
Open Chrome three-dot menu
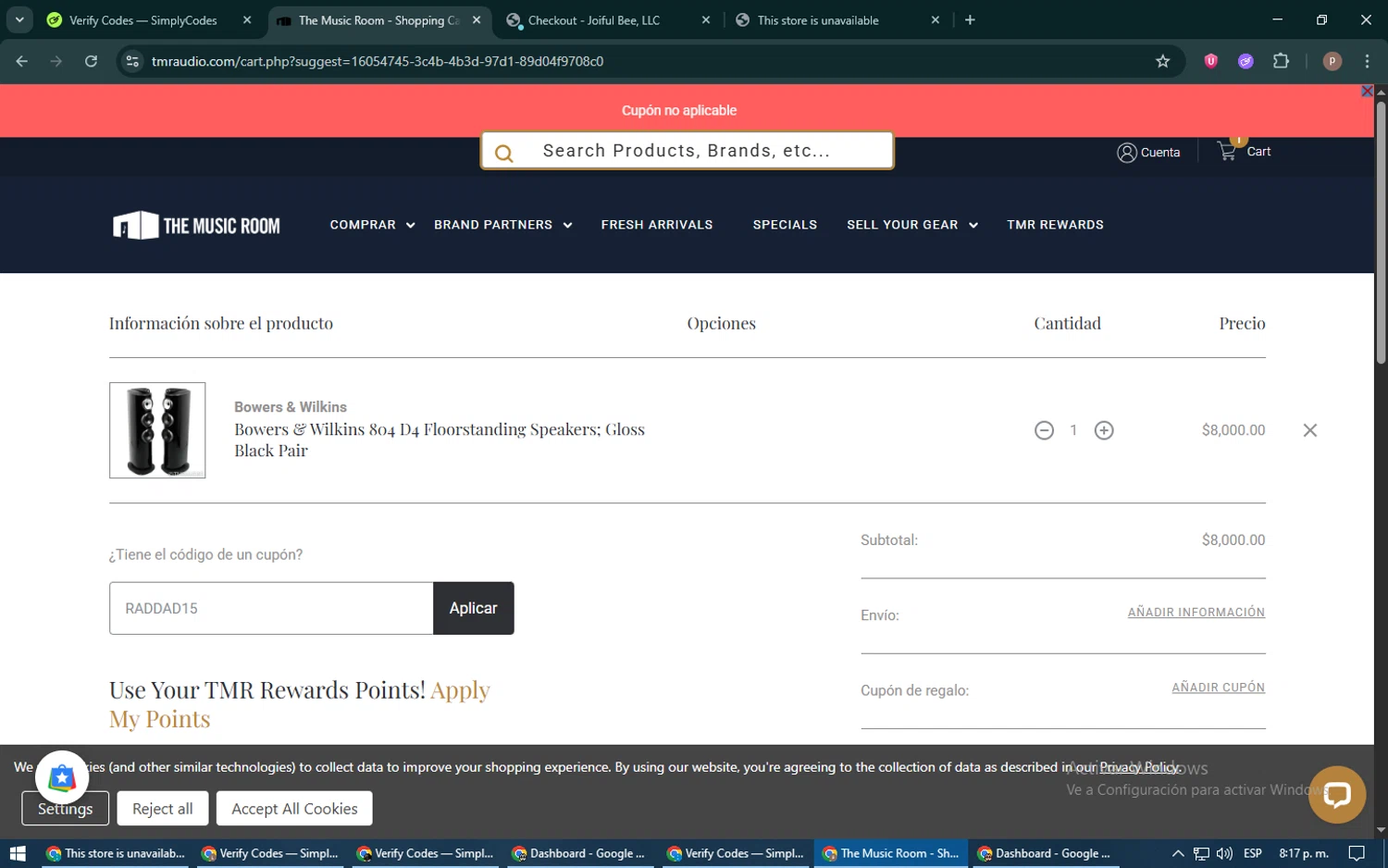(x=1367, y=61)
